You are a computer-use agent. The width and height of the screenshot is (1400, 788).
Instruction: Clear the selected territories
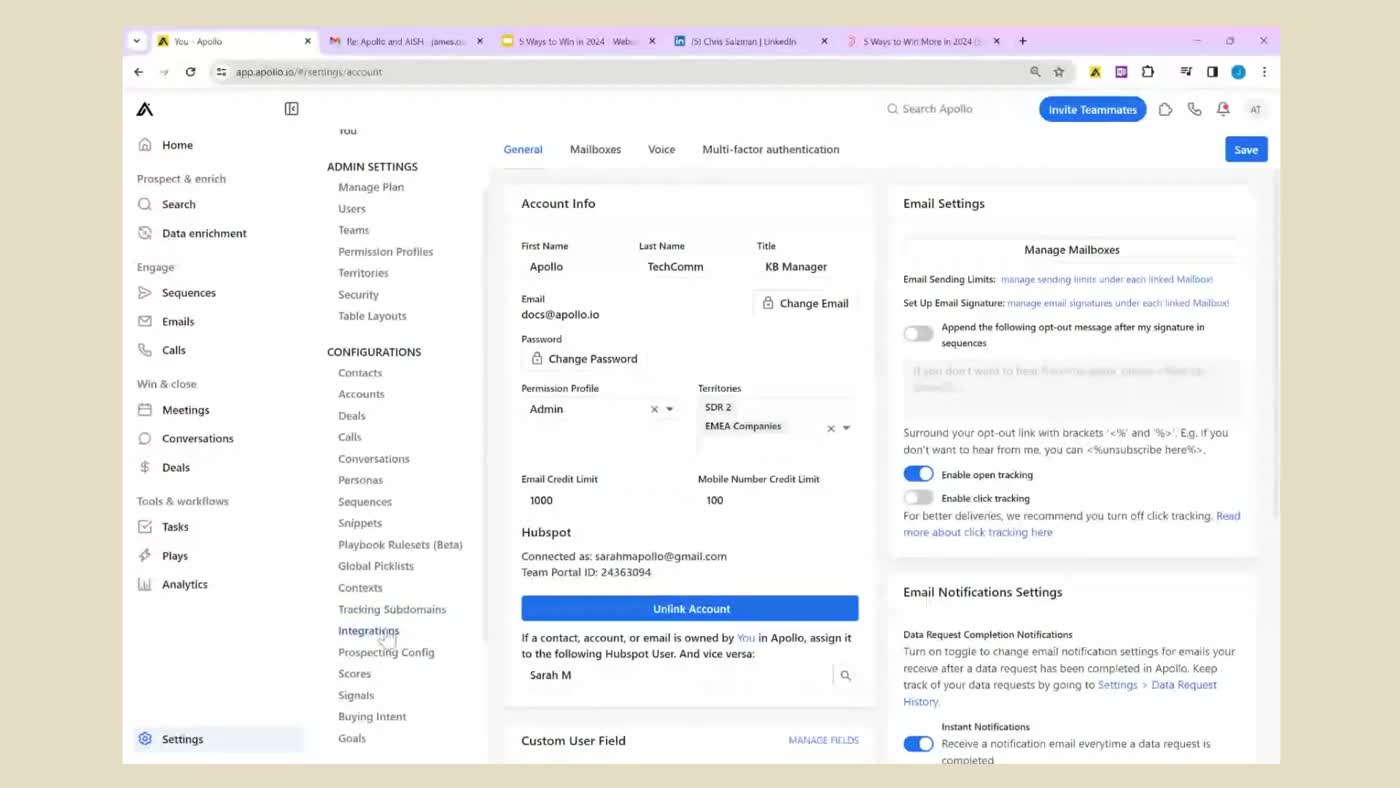tap(830, 428)
